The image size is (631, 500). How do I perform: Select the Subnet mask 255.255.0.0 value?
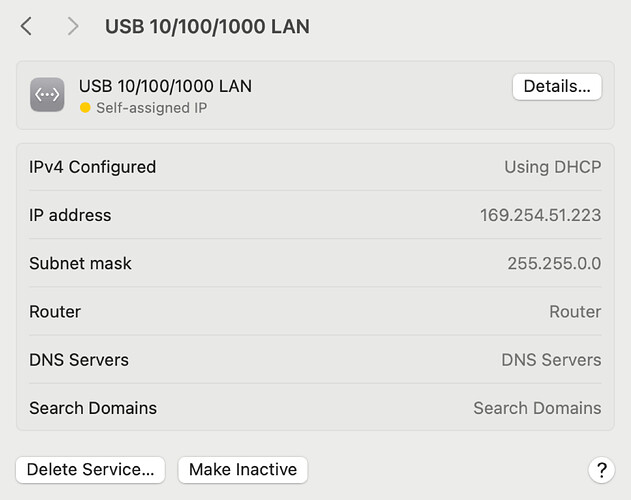click(x=554, y=263)
